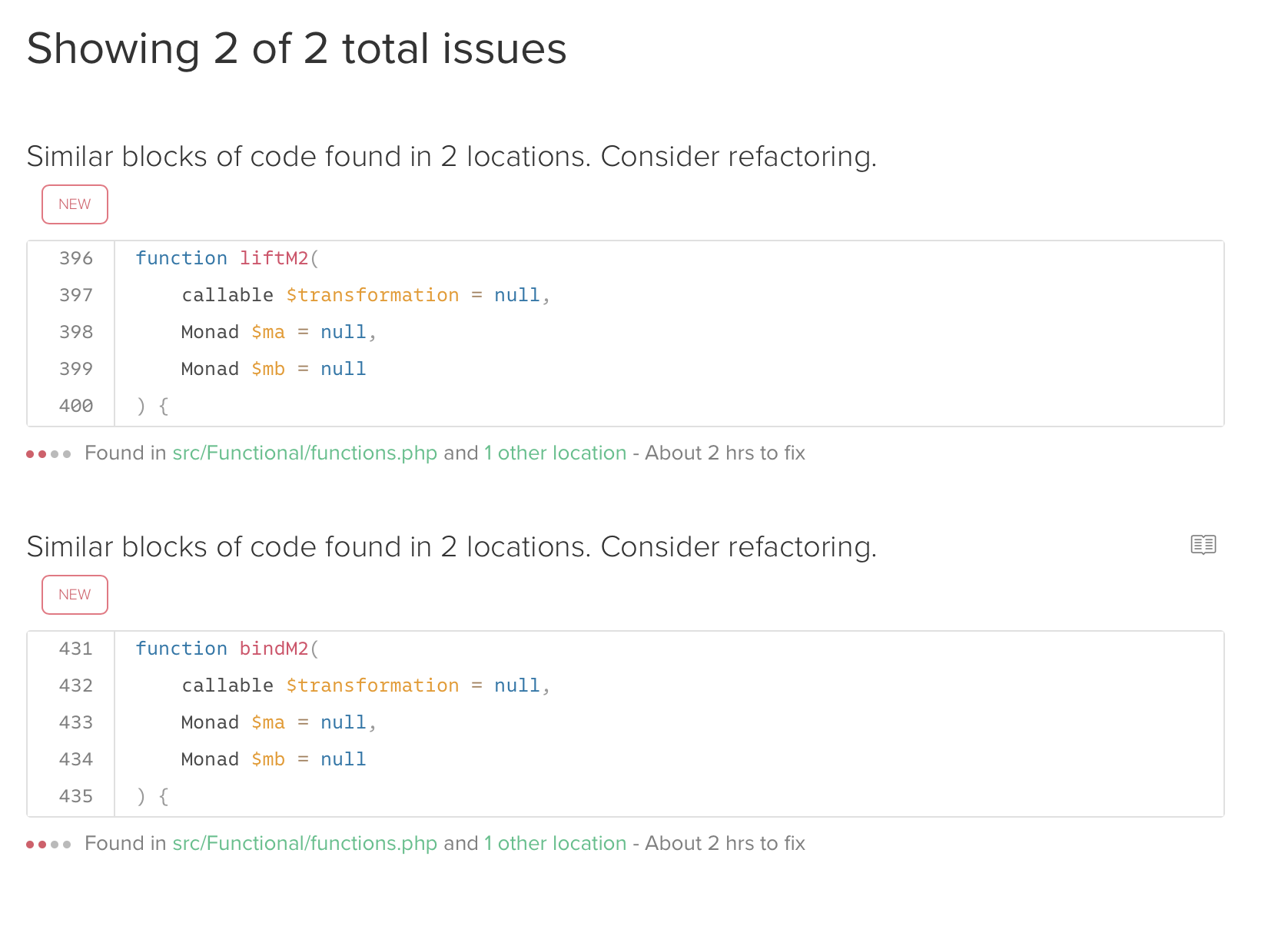Select the second 'Similar blocks of code' issue title
This screenshot has height=936, width=1288.
(x=451, y=547)
